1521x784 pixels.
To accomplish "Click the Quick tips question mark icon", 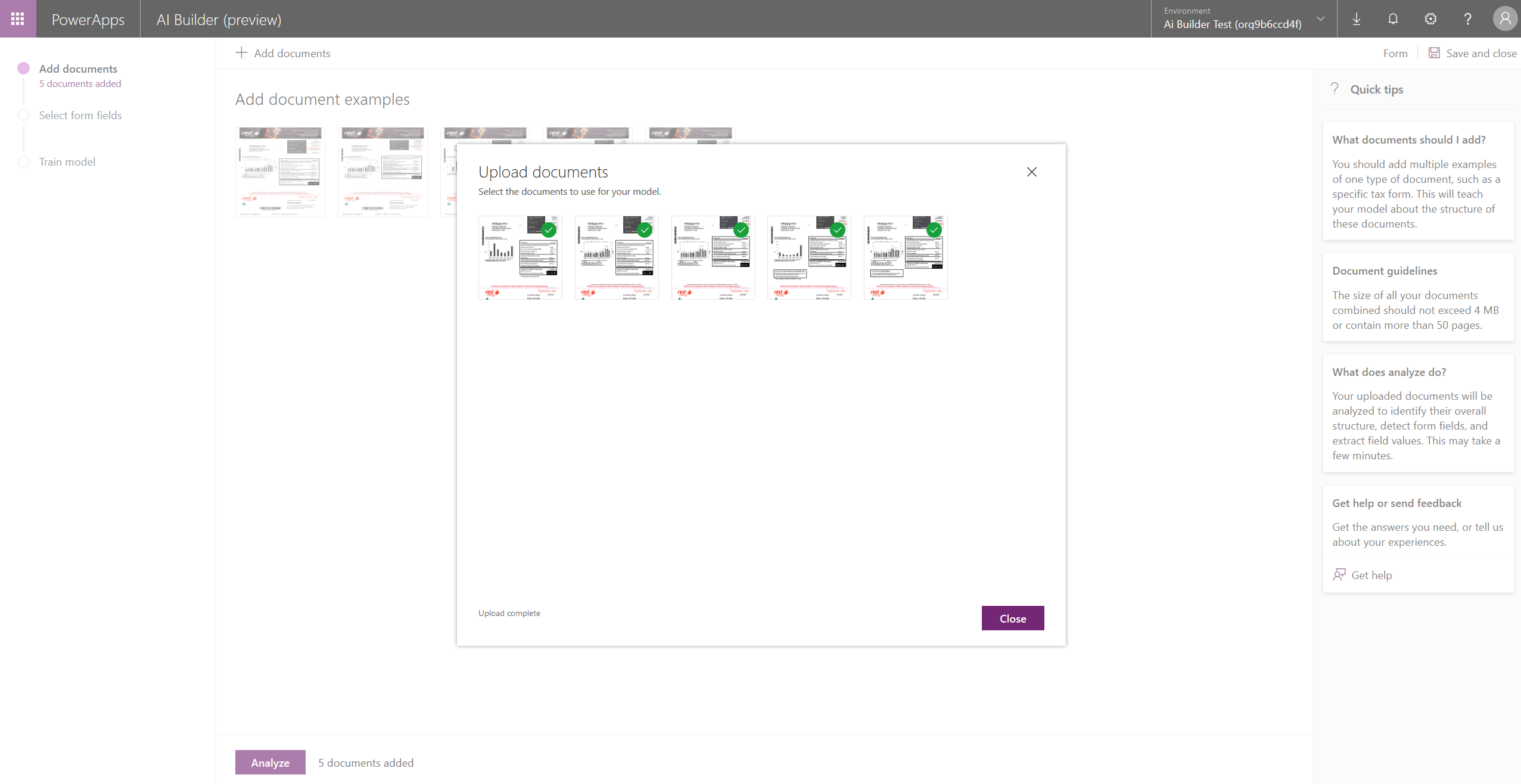I will pyautogui.click(x=1335, y=89).
